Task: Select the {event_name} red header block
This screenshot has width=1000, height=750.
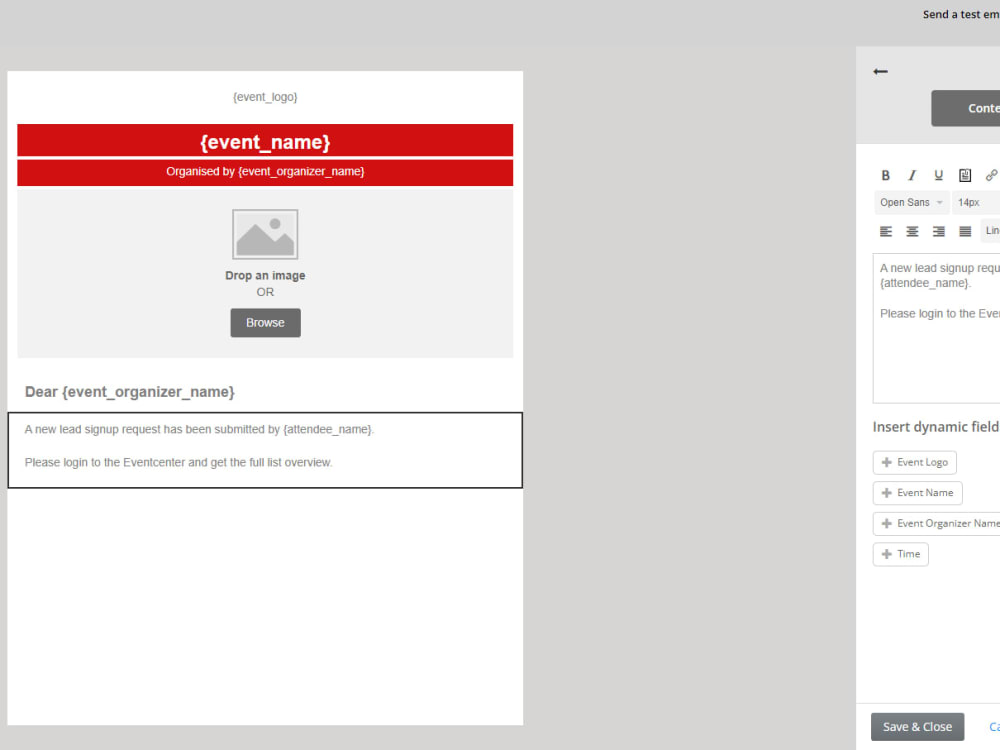Action: pyautogui.click(x=265, y=140)
